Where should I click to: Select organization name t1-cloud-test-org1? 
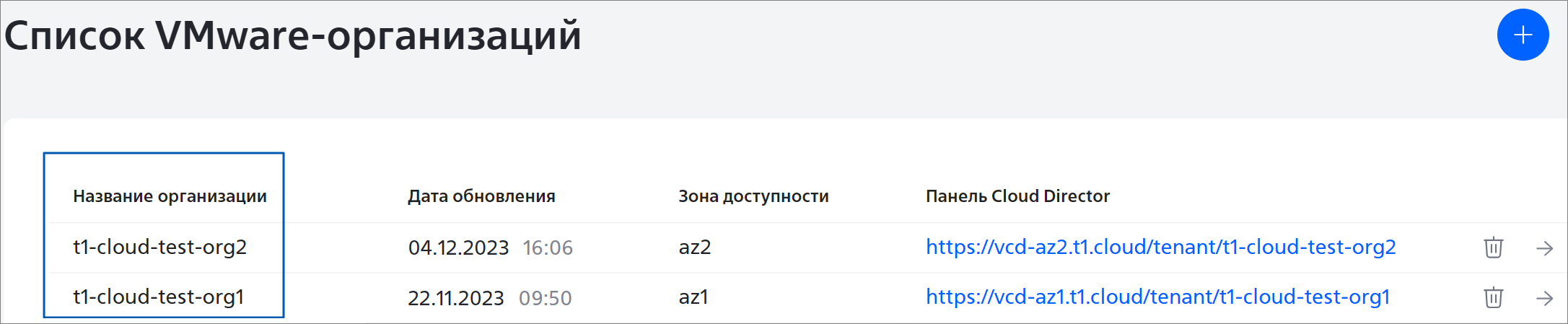click(158, 297)
